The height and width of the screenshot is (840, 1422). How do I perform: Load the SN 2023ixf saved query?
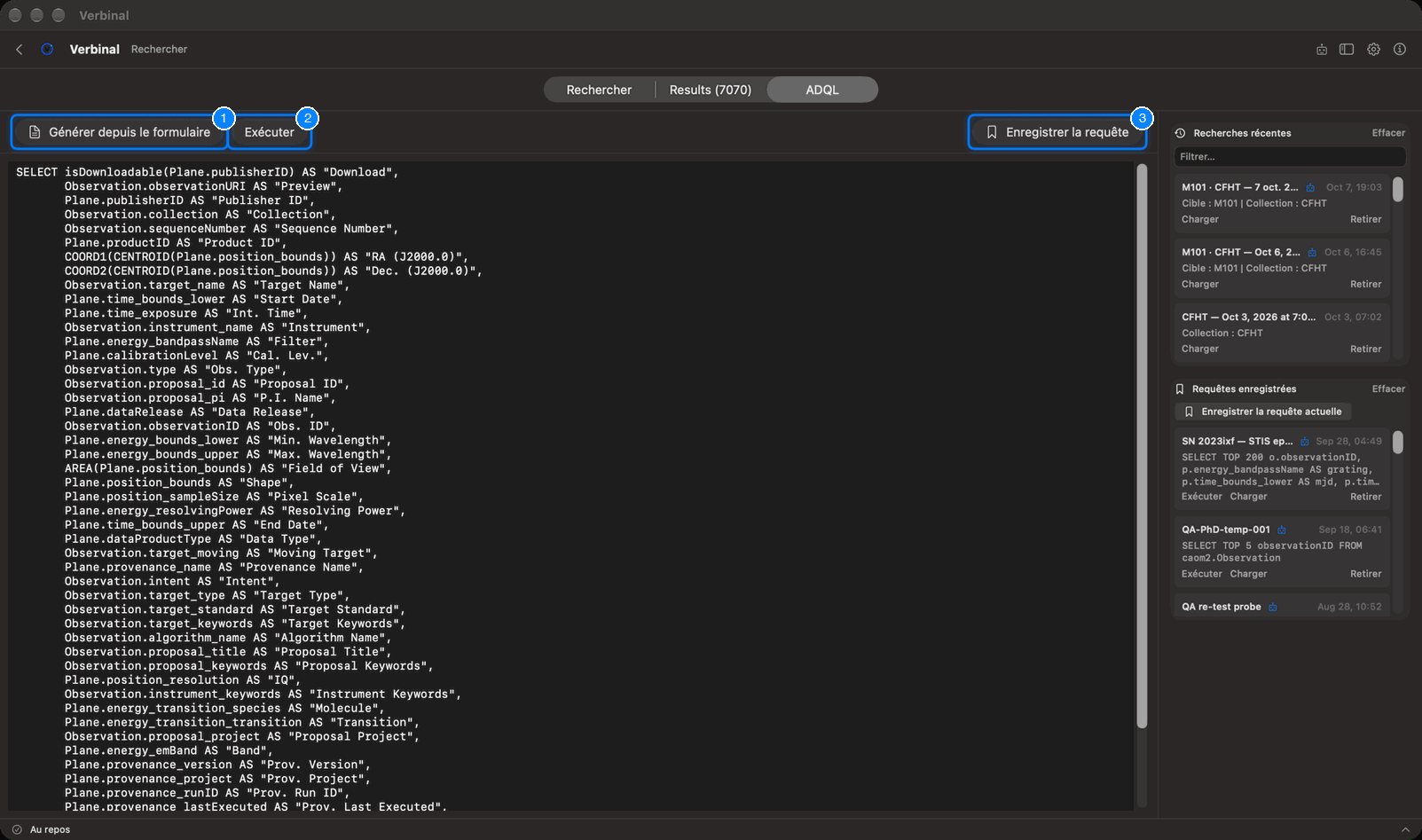tap(1248, 497)
